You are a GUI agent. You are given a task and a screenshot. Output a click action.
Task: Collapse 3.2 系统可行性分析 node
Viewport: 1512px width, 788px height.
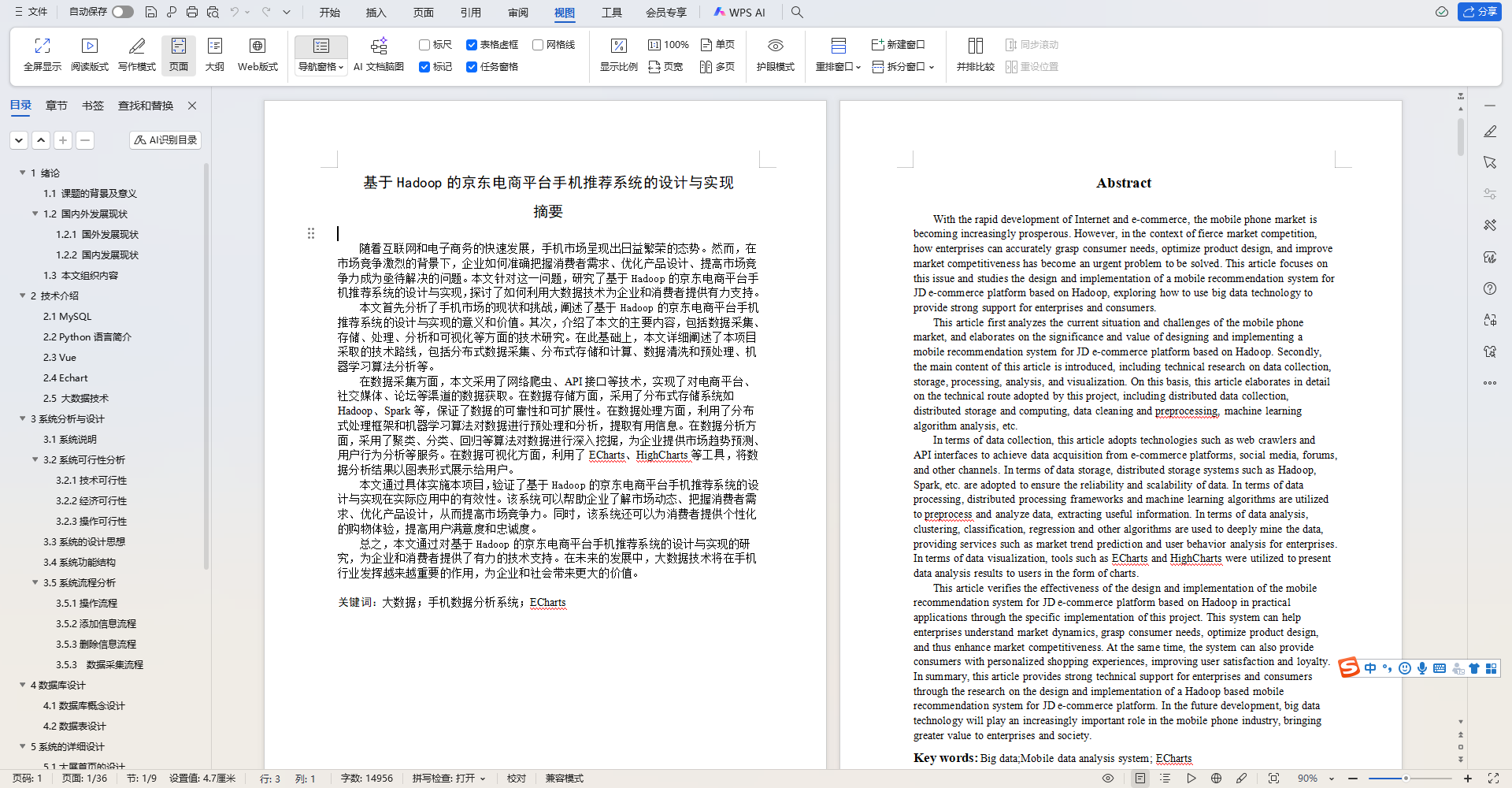pos(35,459)
